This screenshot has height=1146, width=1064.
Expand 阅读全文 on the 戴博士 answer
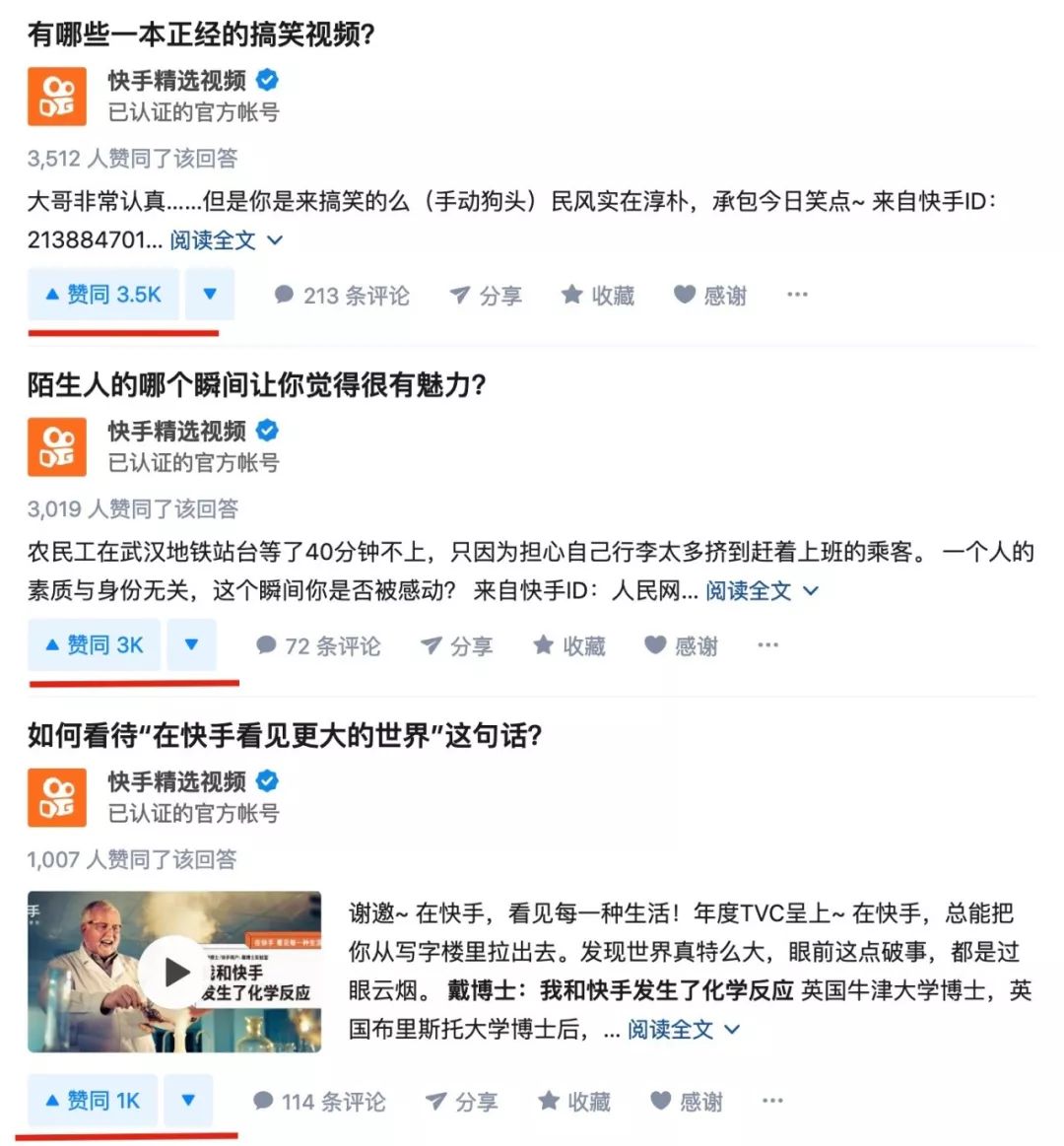684,1029
